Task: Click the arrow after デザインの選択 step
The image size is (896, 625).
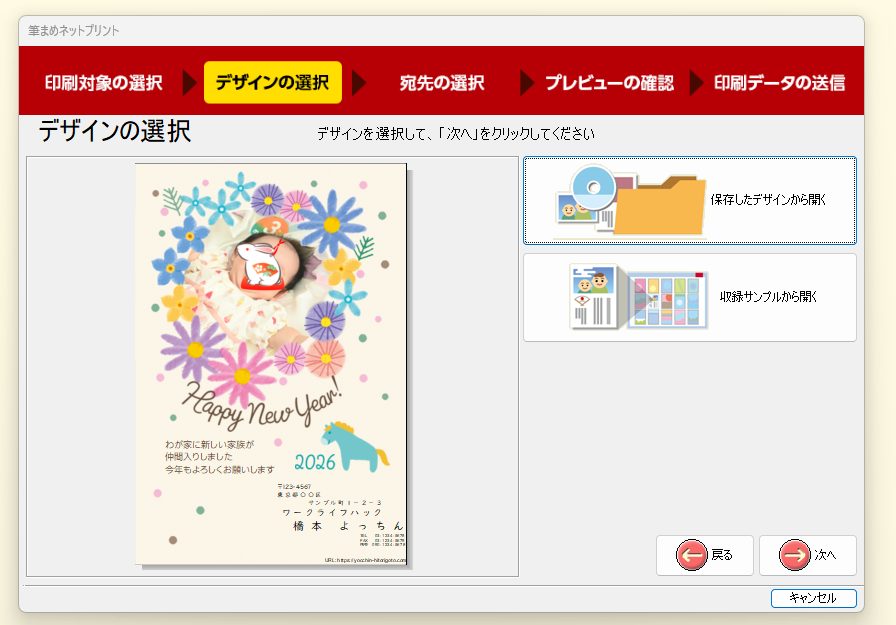Action: [359, 83]
